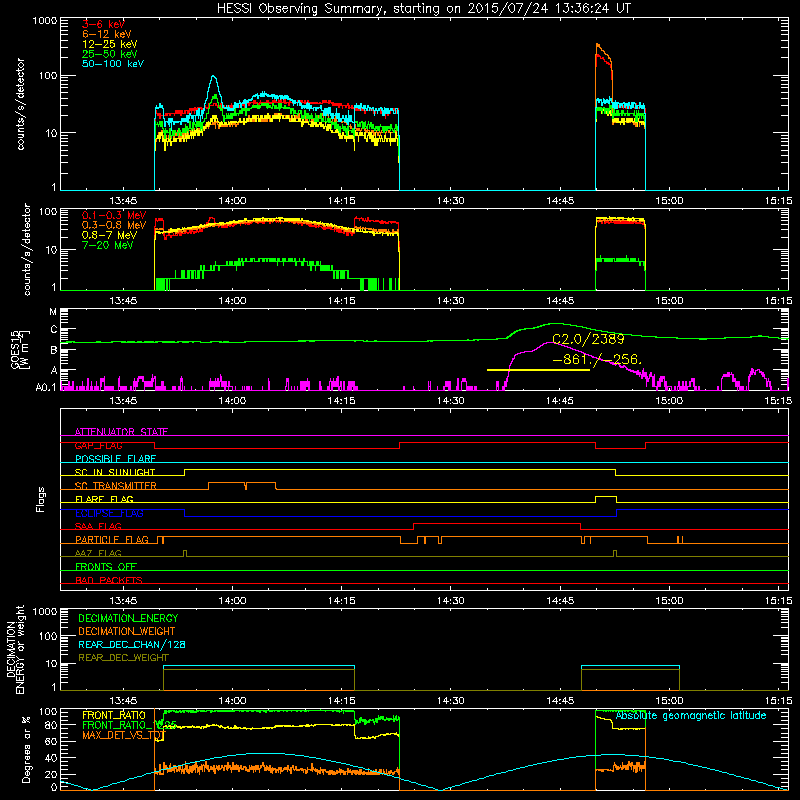Click the orange 6-12 keV flare spike near 14:50
This screenshot has width=800, height=800.
603,51
